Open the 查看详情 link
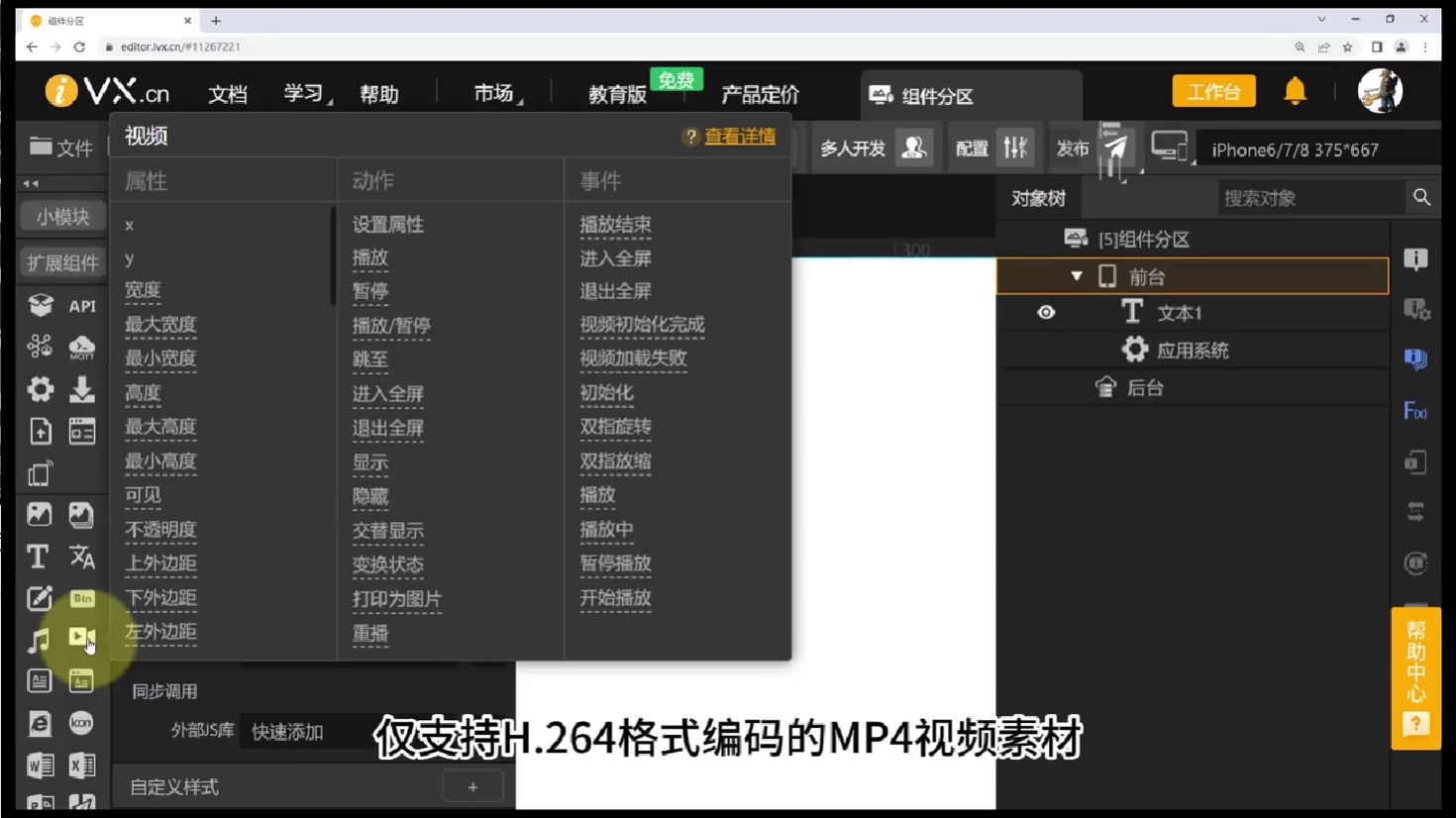 [740, 137]
